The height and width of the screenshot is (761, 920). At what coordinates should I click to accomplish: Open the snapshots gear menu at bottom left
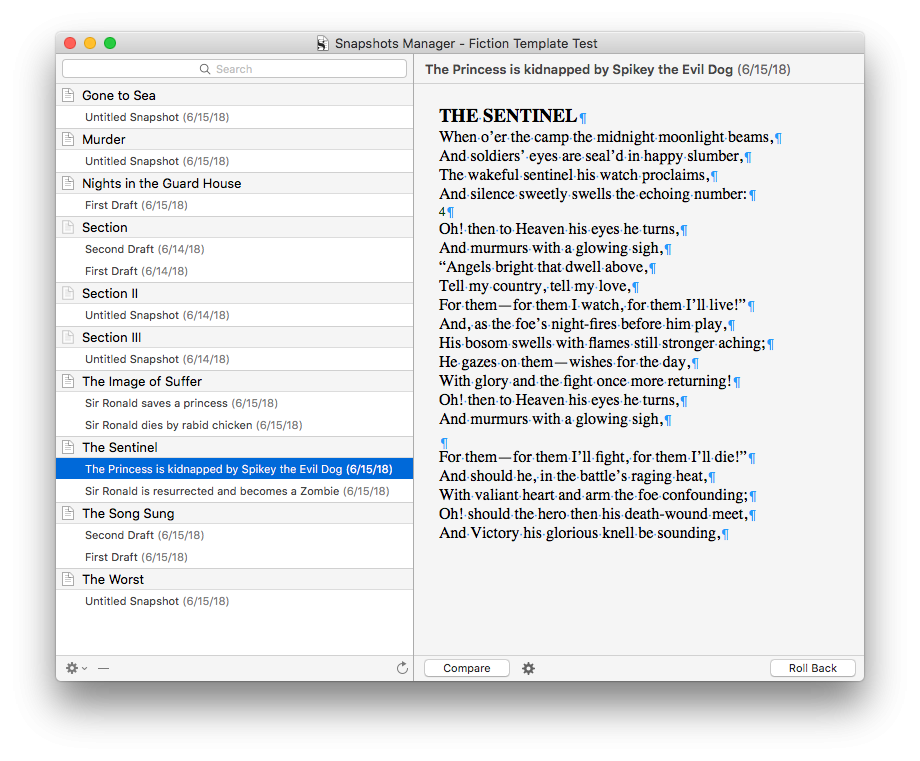click(76, 668)
